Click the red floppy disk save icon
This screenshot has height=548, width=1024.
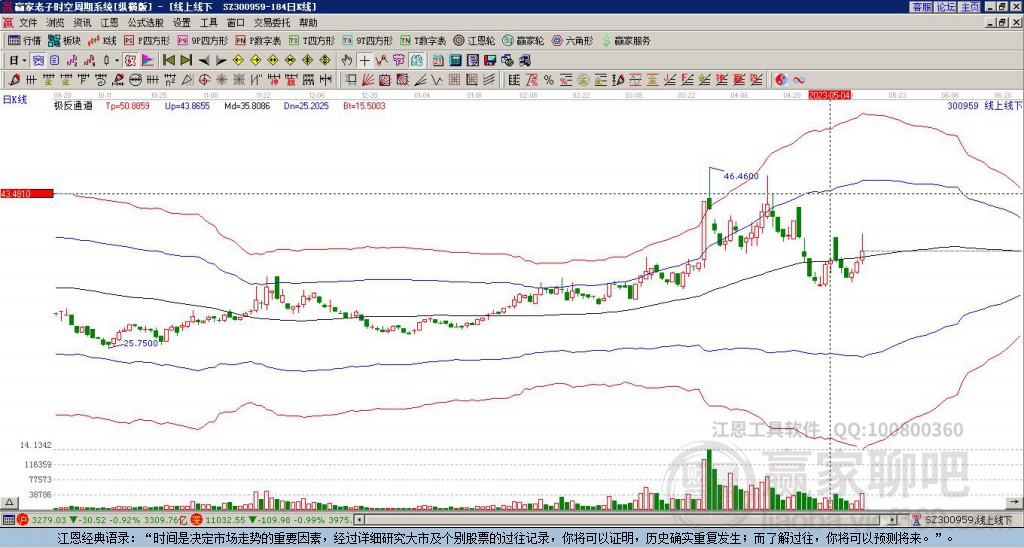(x=490, y=61)
